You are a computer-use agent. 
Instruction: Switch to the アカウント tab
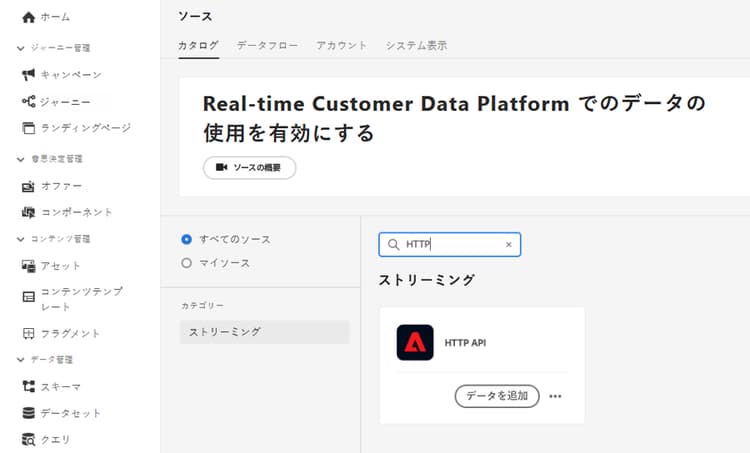[342, 45]
